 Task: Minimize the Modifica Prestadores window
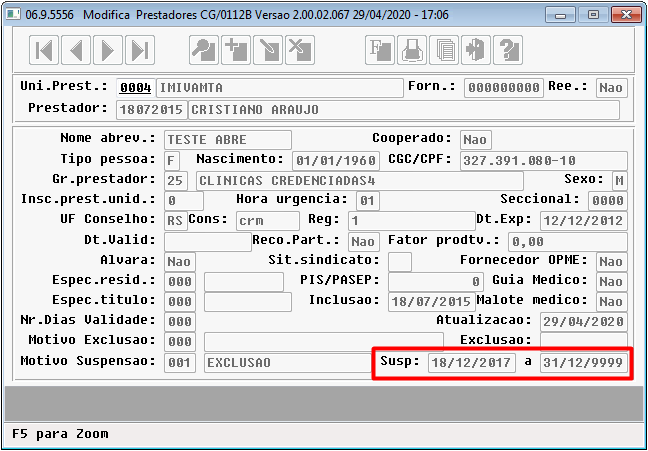click(561, 15)
